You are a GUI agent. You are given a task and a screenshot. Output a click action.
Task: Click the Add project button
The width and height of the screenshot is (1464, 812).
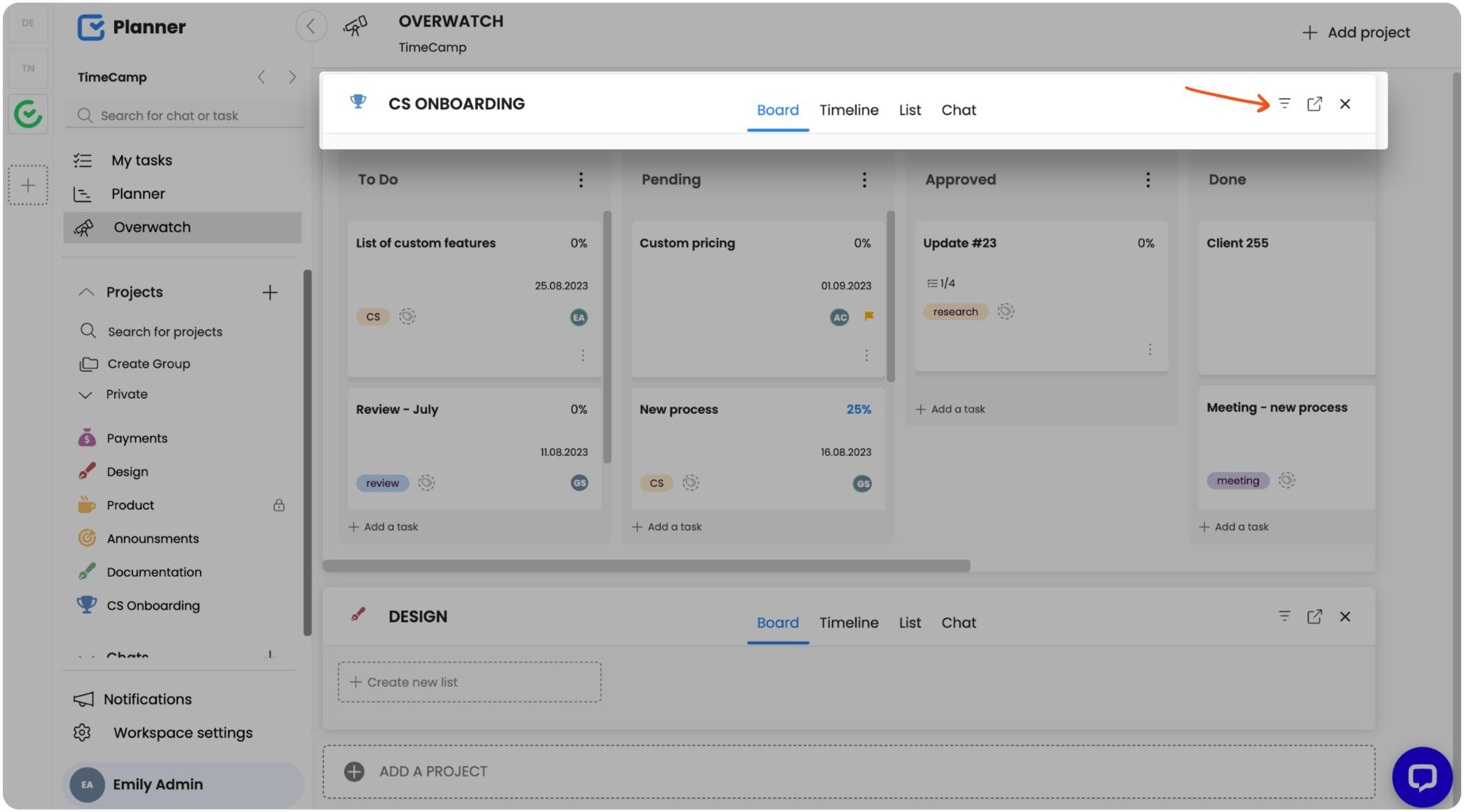tap(1356, 32)
